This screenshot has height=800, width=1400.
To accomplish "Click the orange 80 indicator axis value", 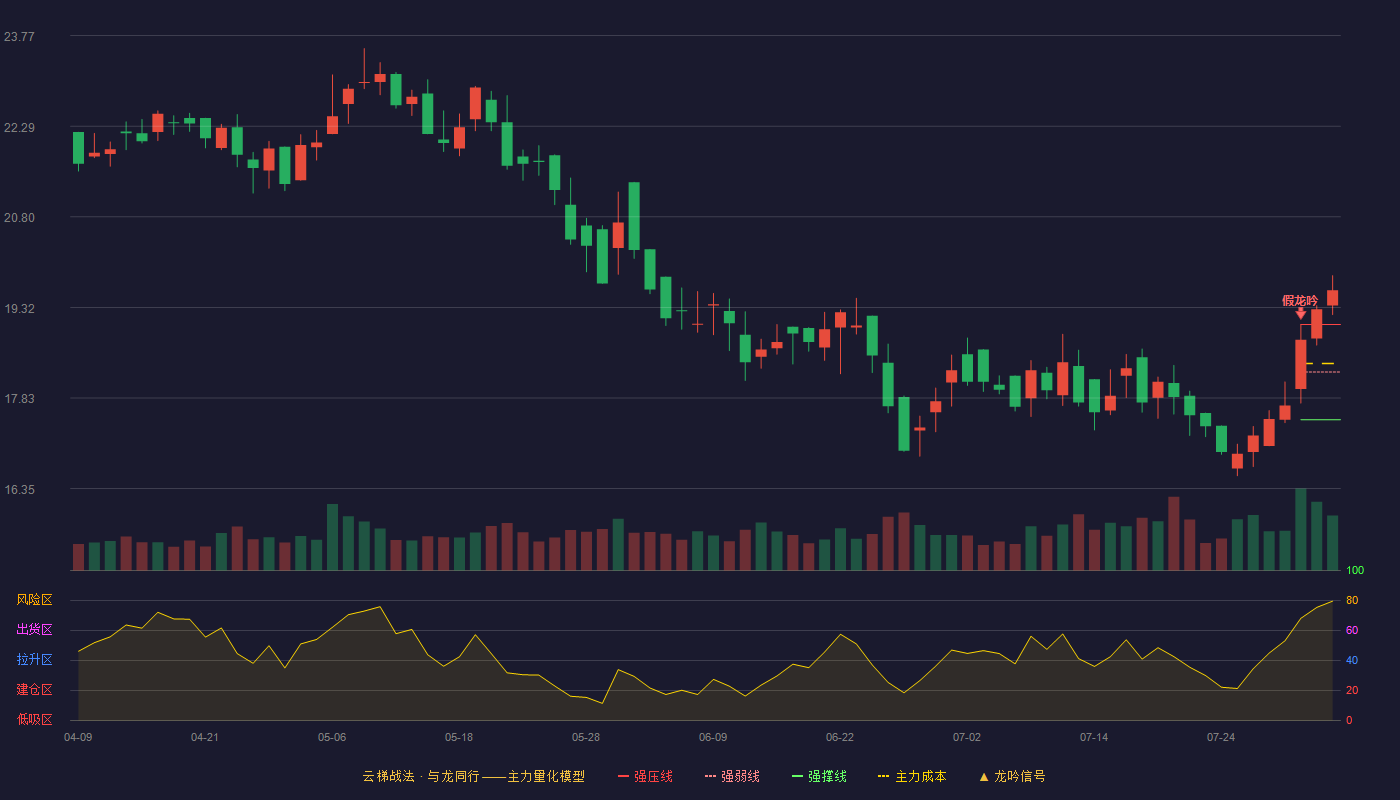I will coord(1352,600).
